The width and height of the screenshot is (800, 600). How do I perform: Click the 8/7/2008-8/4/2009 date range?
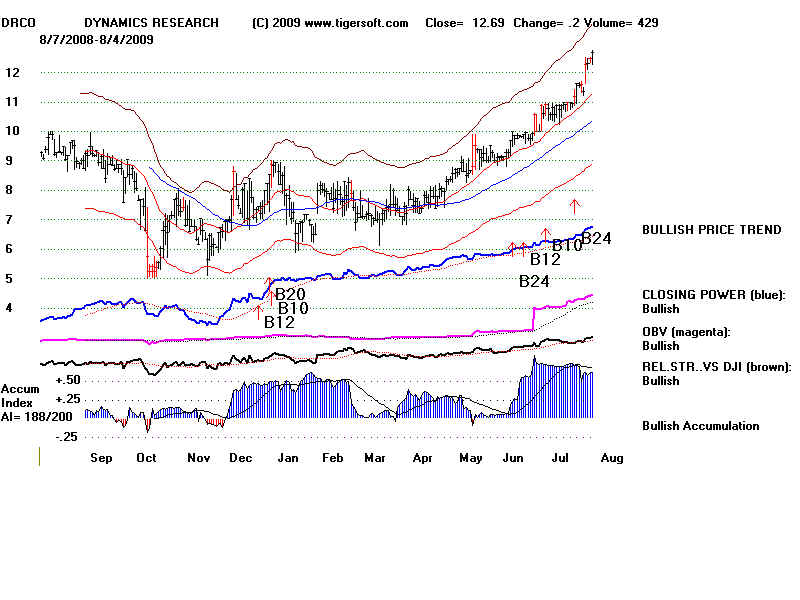click(96, 40)
